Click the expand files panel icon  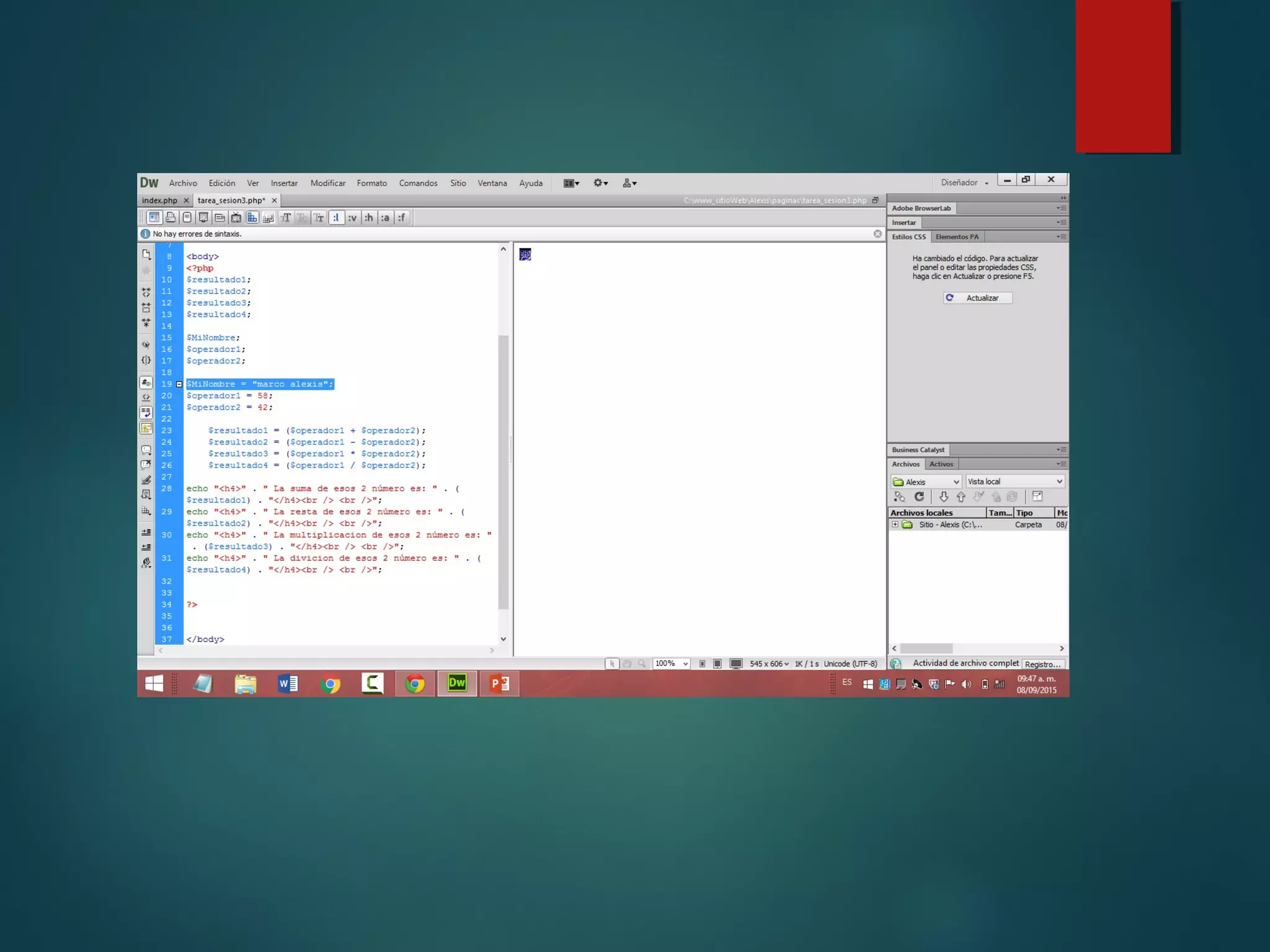1037,496
